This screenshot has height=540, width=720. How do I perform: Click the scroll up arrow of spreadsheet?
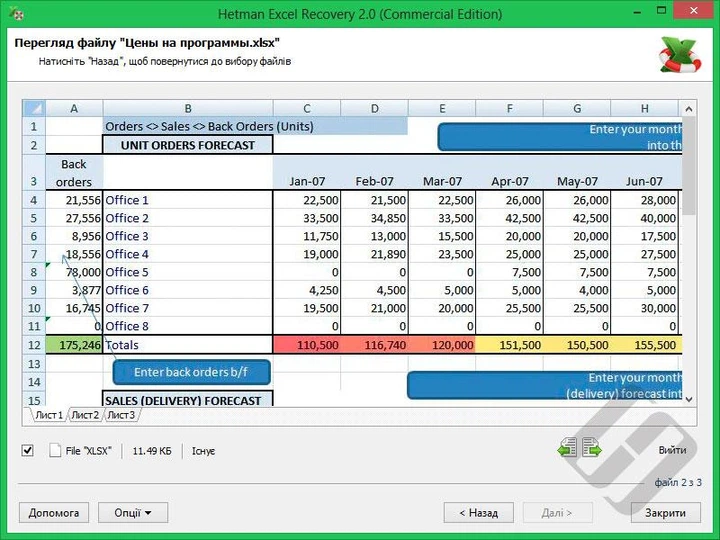tap(689, 109)
